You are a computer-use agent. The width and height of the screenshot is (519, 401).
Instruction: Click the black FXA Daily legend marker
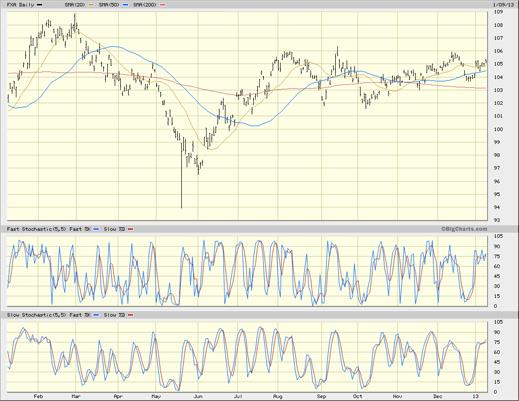click(x=39, y=5)
